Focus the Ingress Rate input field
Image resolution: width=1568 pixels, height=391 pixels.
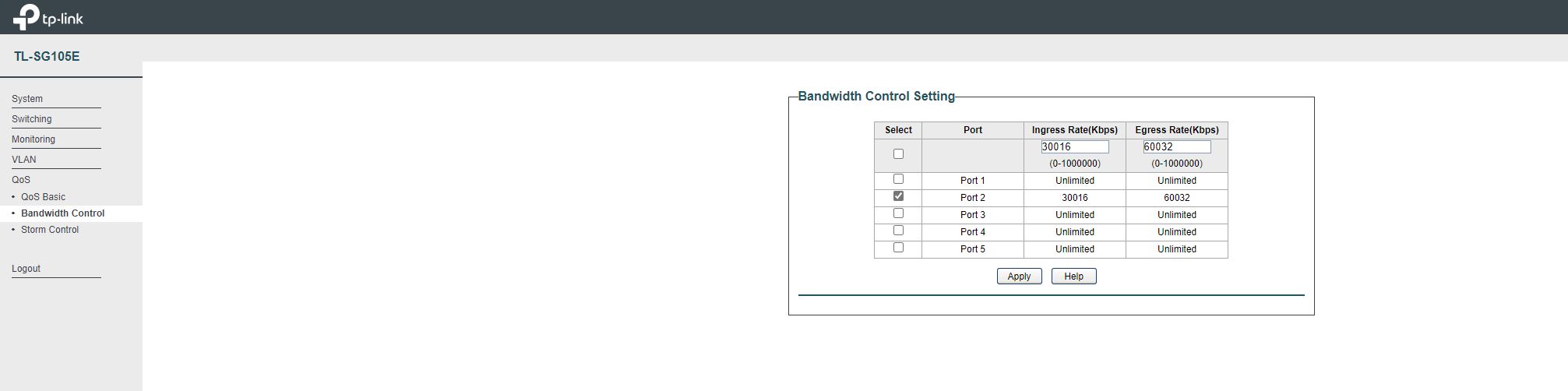click(1075, 146)
